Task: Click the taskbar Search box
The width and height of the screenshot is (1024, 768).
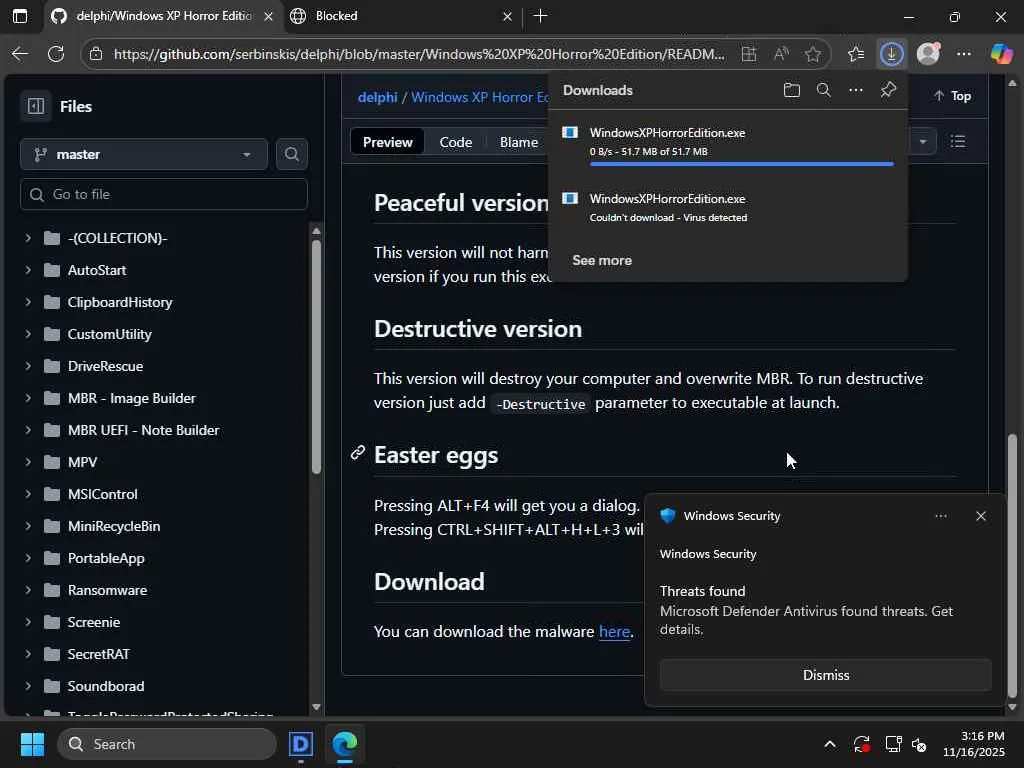Action: coord(167,744)
